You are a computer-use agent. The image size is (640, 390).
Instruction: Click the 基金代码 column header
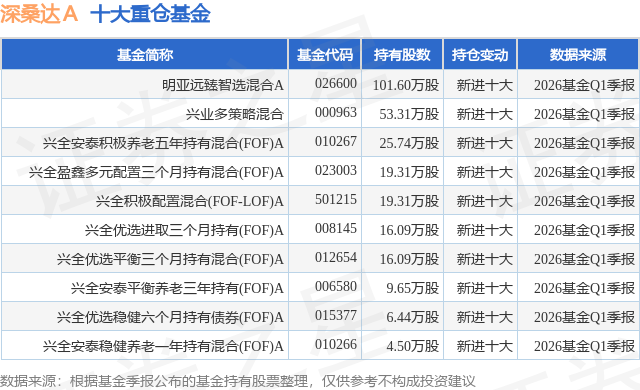coord(324,55)
